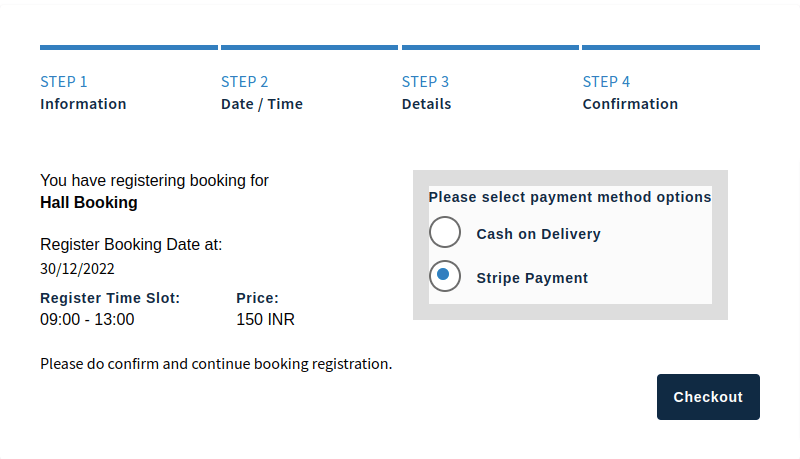Open Step 4 Confirmation tab
The image size is (800, 459).
pos(630,93)
